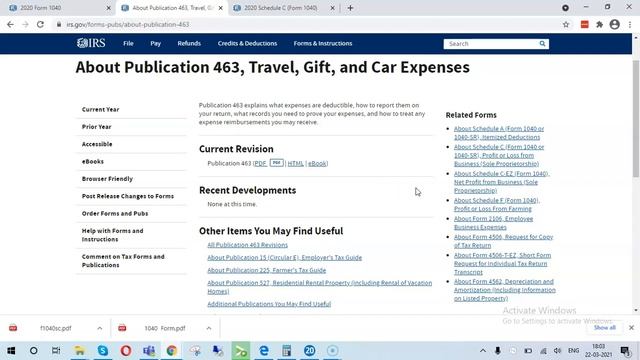The image size is (640, 360).
Task: Go back in browser history
Action: tap(10, 24)
